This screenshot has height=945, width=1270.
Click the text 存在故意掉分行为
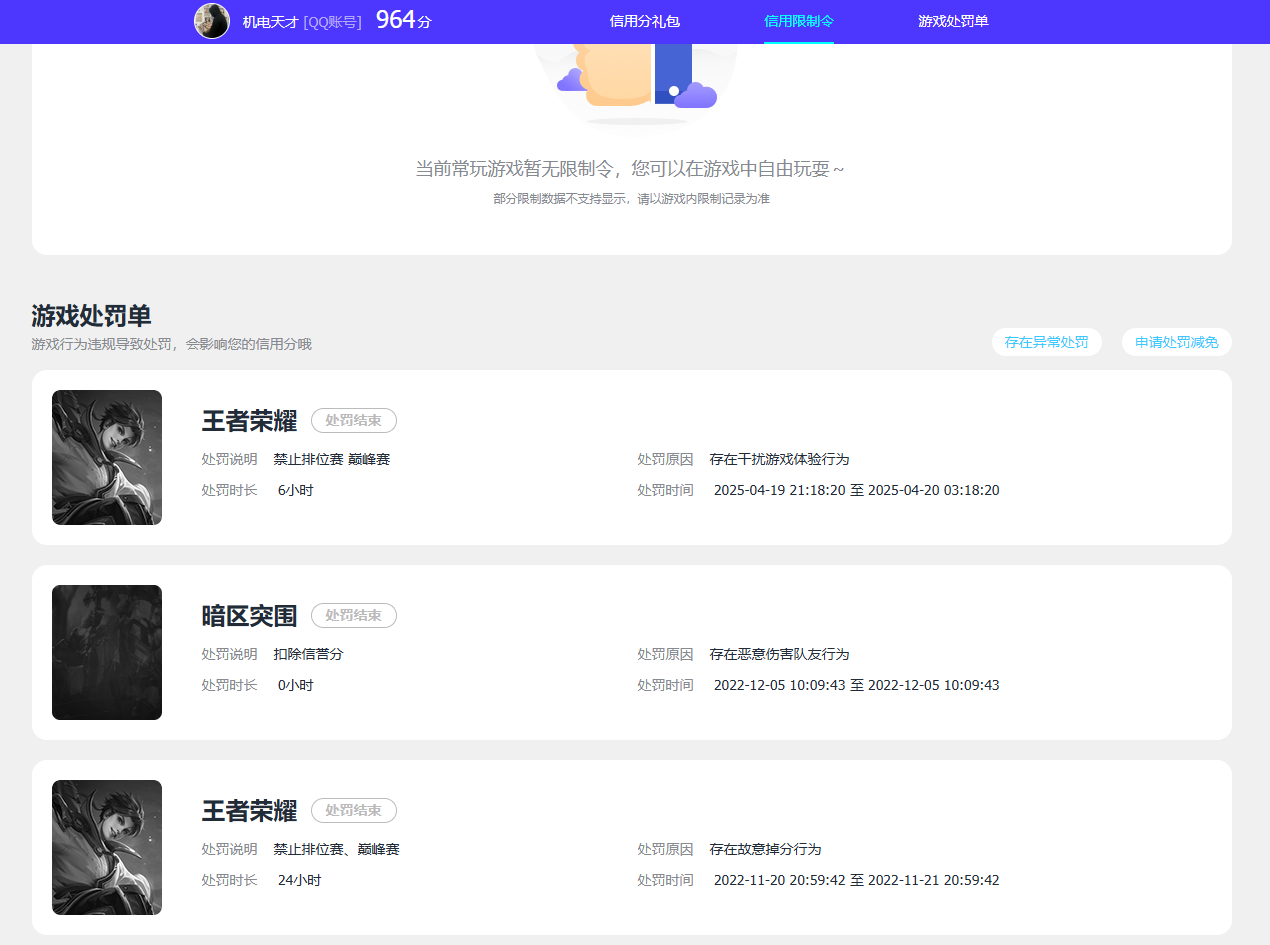(765, 849)
